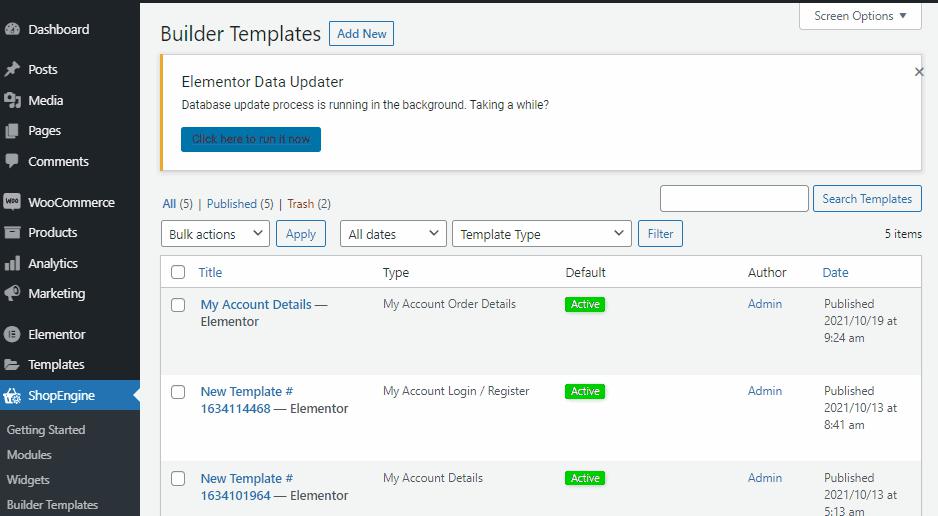938x516 pixels.
Task: Open the Widgets submenu item
Action: point(28,480)
